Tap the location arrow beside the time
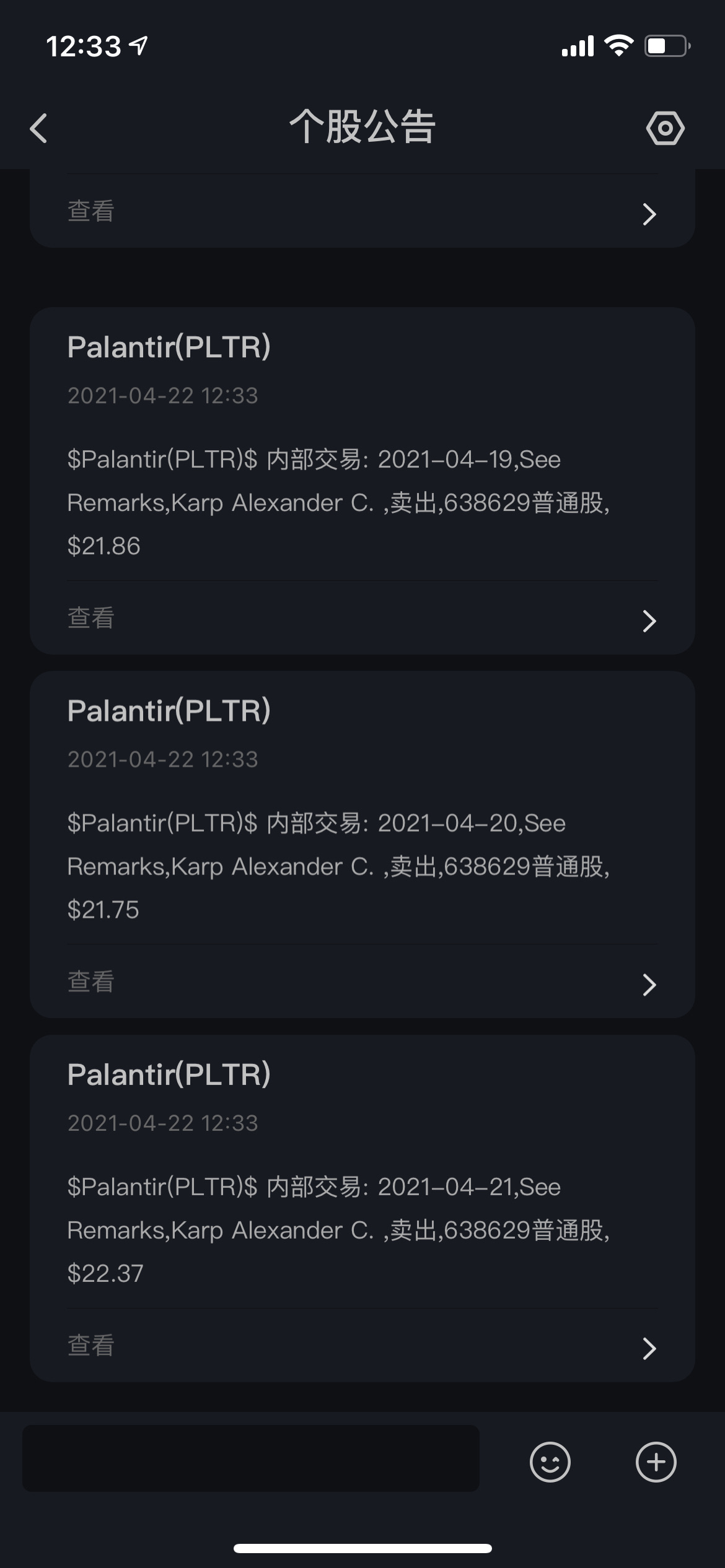The height and width of the screenshot is (1568, 725). click(x=138, y=45)
